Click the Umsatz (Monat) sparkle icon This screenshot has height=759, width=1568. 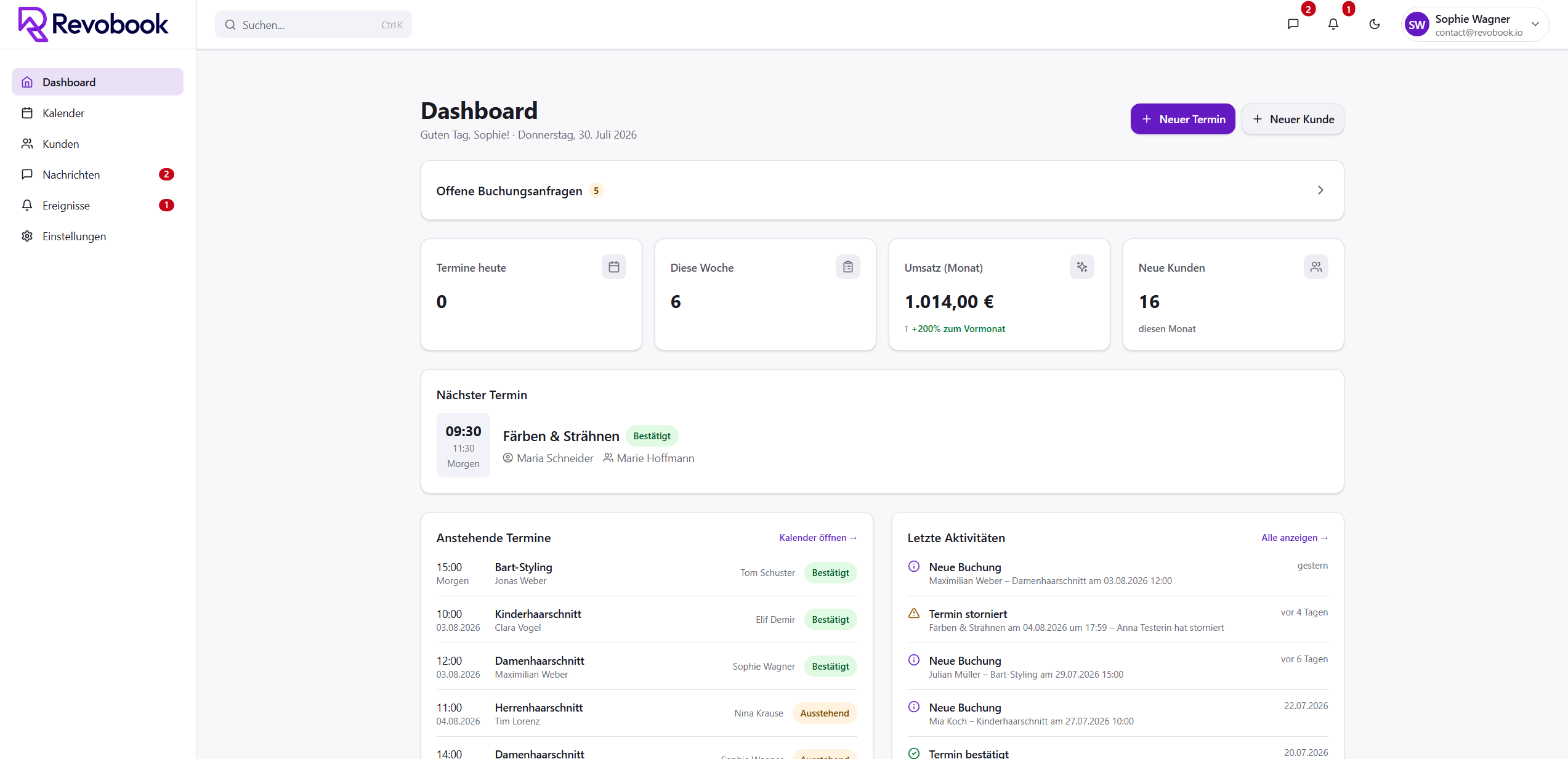(1082, 267)
